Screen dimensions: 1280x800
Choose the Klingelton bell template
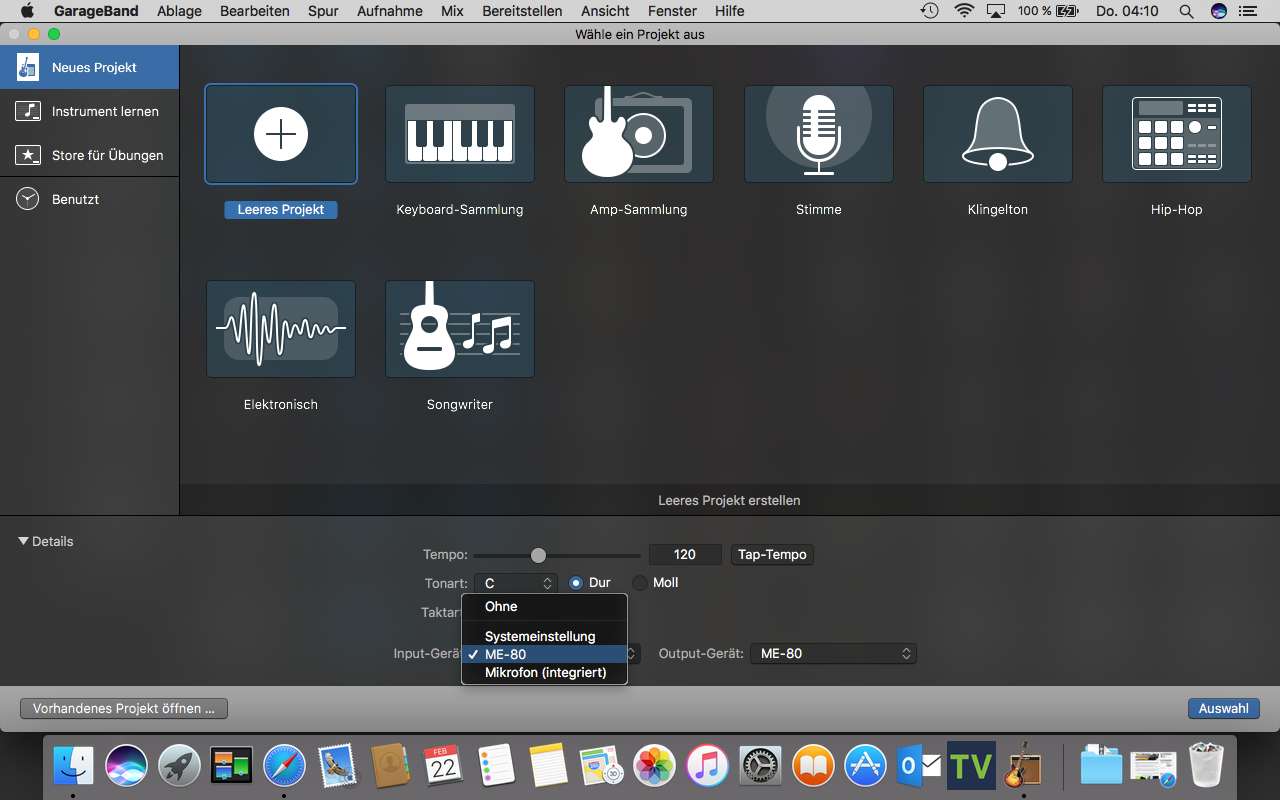[x=998, y=134]
